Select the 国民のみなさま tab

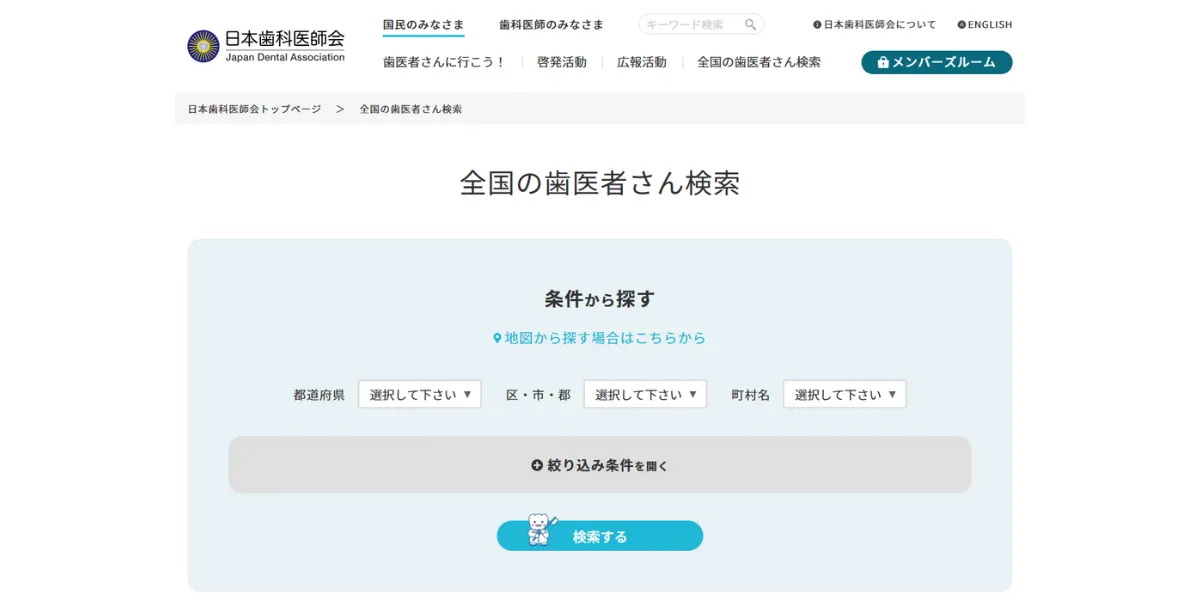(x=423, y=24)
